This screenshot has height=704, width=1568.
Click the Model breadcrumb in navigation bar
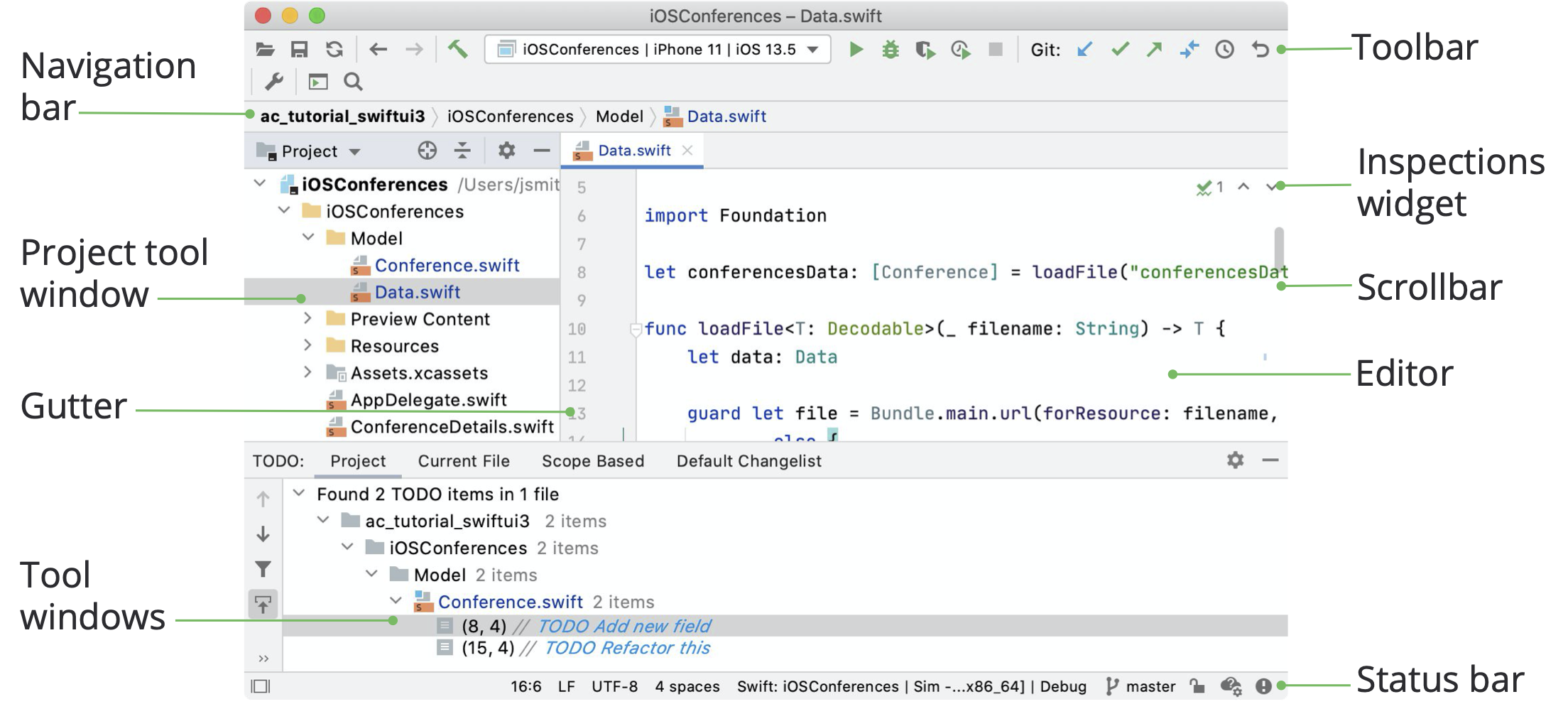tap(619, 116)
